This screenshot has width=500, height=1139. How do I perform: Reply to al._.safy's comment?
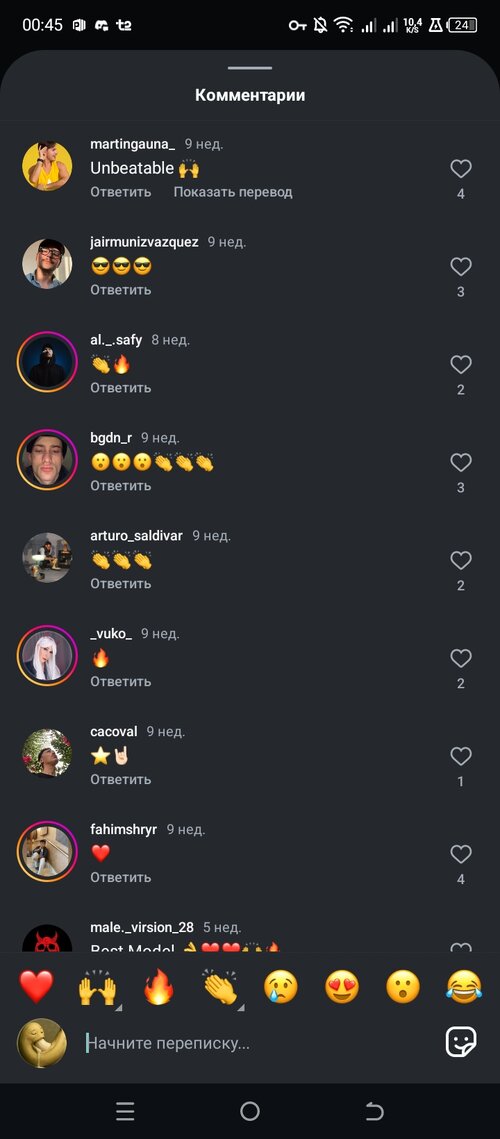pos(121,388)
